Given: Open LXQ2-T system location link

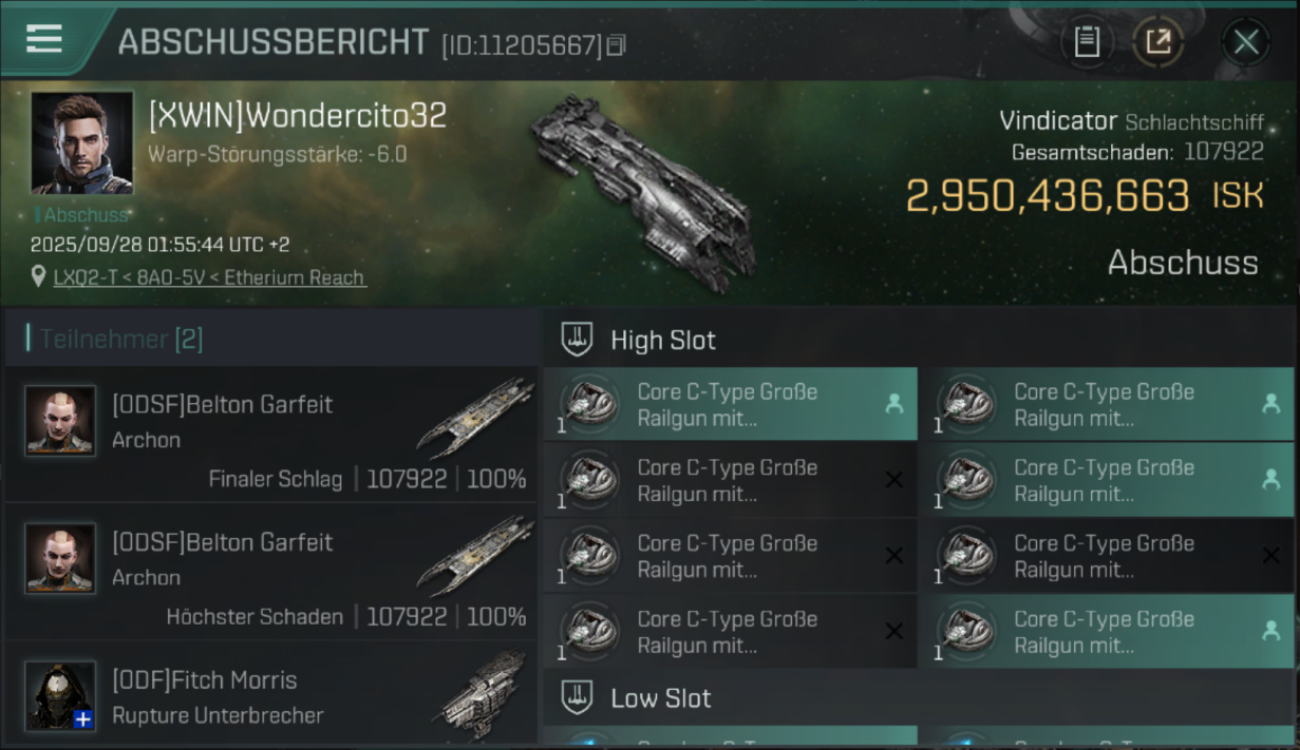Looking at the screenshot, I should click(x=210, y=277).
